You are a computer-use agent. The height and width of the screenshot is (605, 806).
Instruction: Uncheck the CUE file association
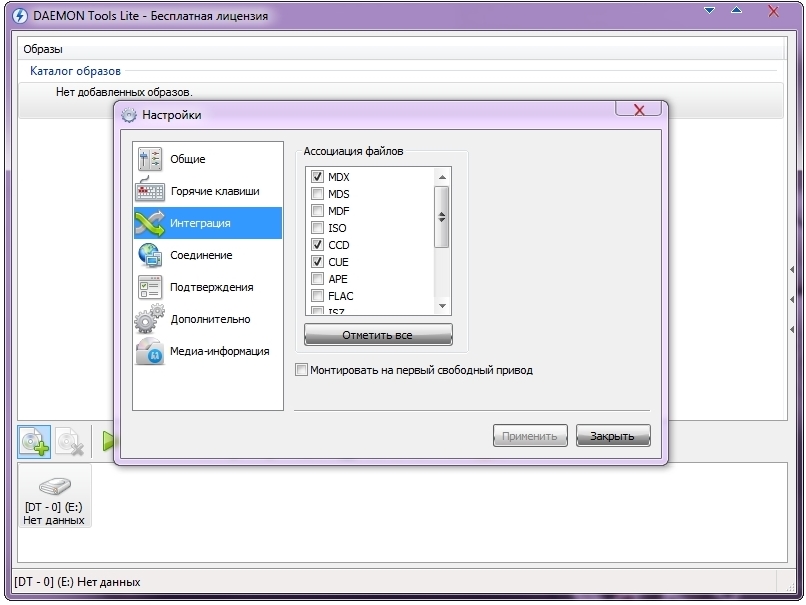(x=317, y=262)
